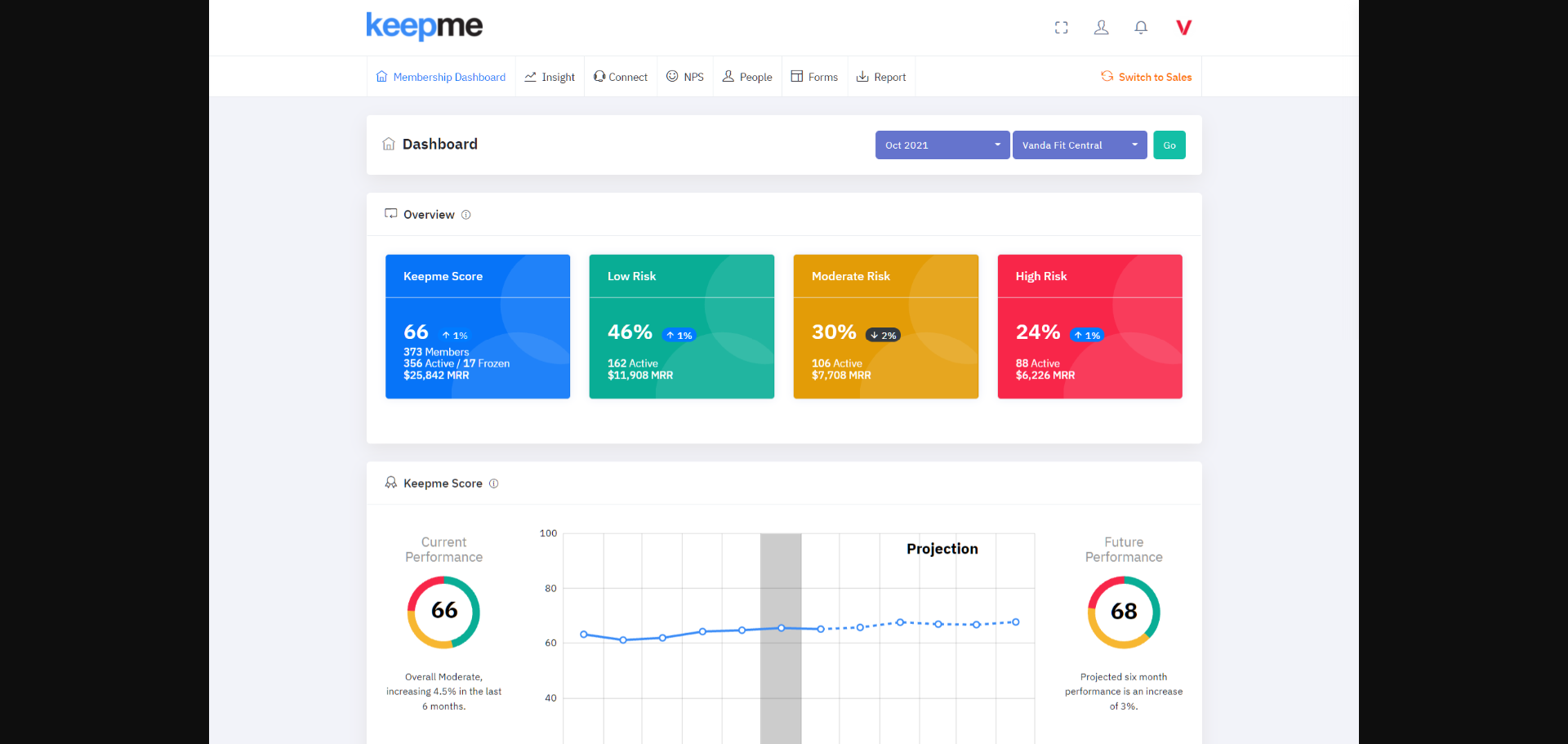The width and height of the screenshot is (1568, 744).
Task: Open the user profile icon
Action: coord(1101,28)
